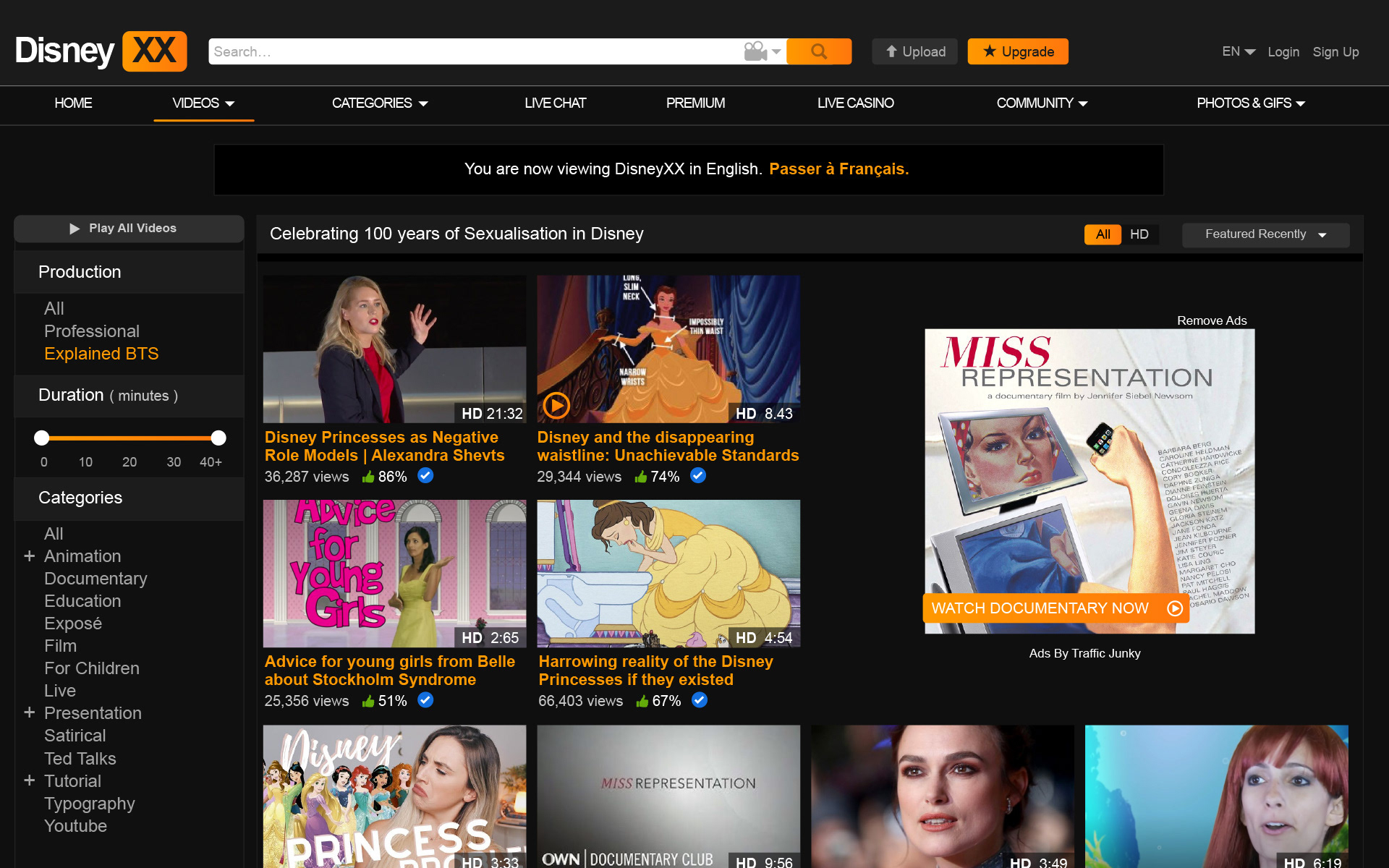Go to the HOME menu item
Screen dimensions: 1389x868
point(73,103)
